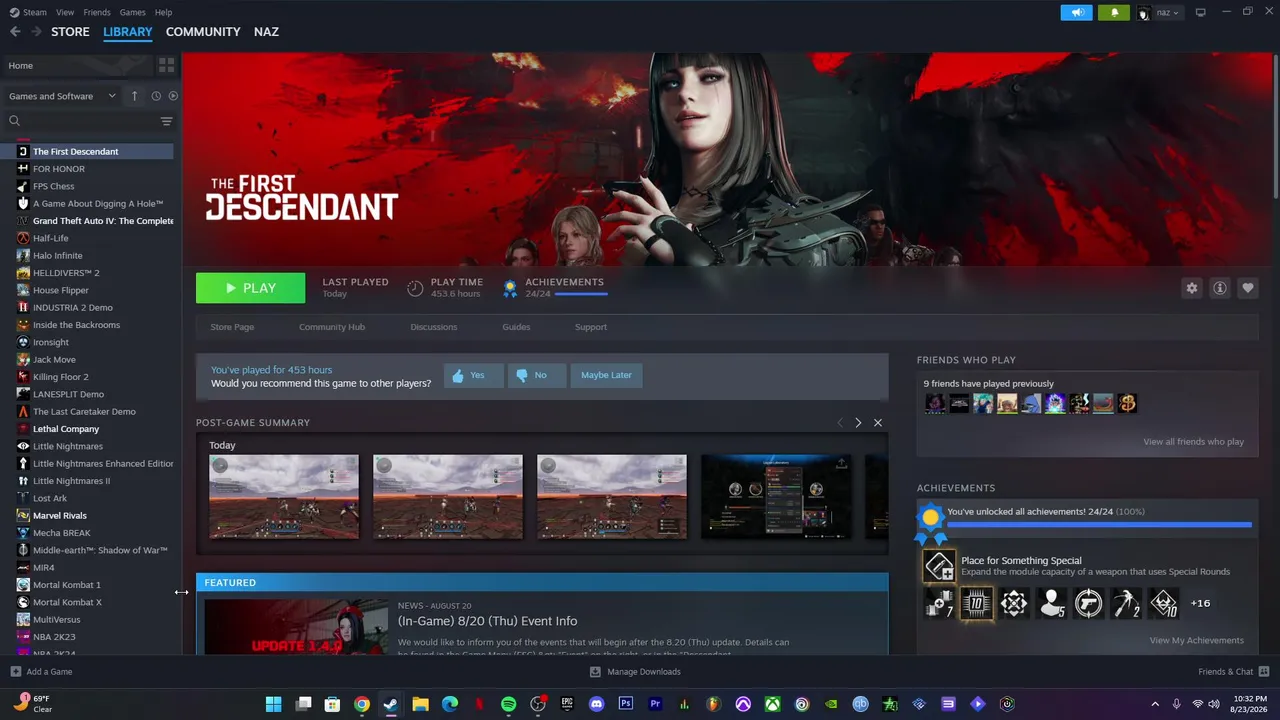Viewport: 1280px width, 720px height.
Task: Switch to the STORE tab
Action: point(70,32)
